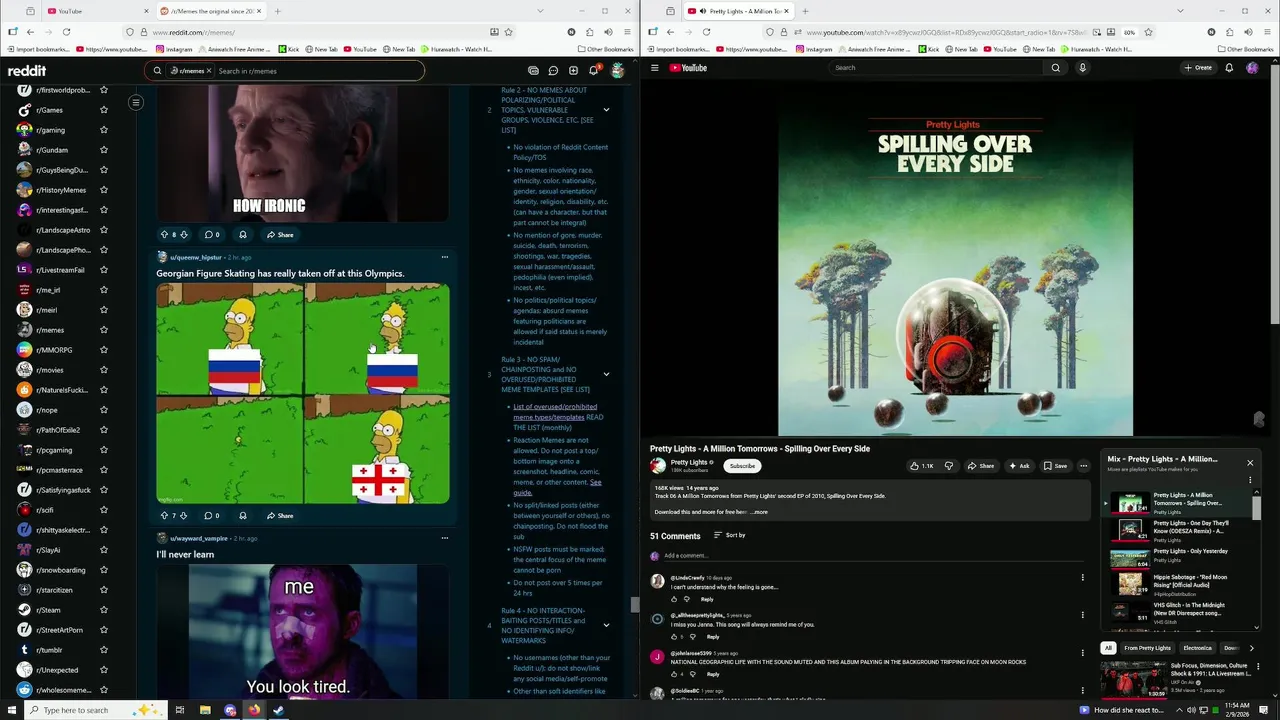Image resolution: width=1280 pixels, height=720 pixels.
Task: Open YouTube notifications bell
Action: pyautogui.click(x=1229, y=68)
